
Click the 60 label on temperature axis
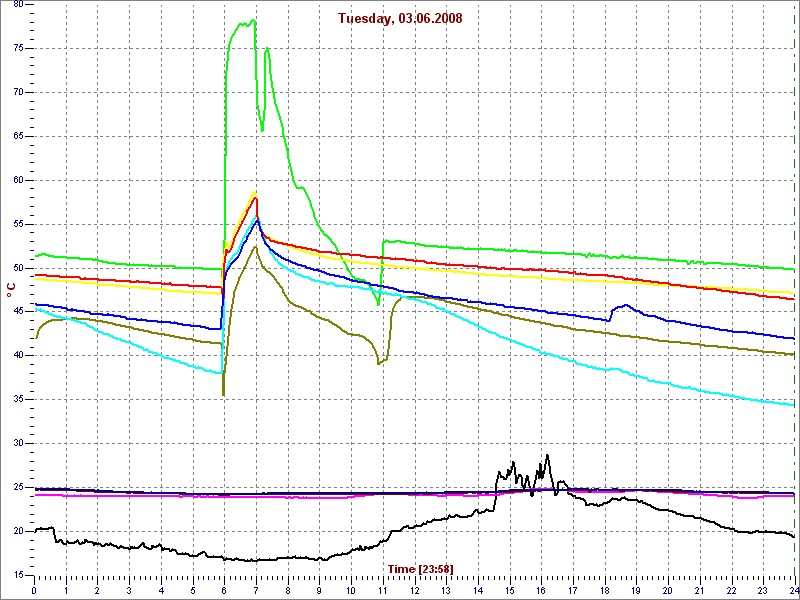coord(18,180)
